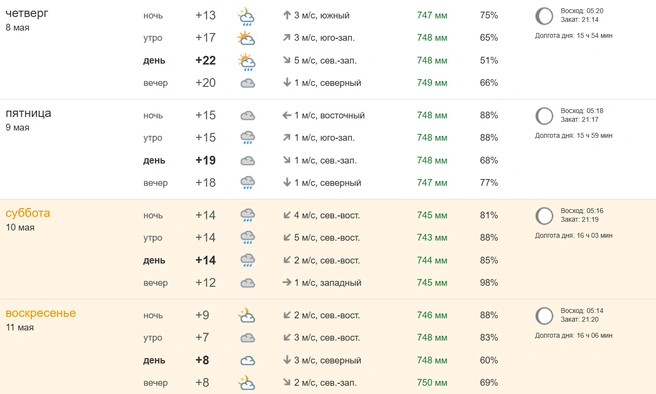Click Friday morning rain cloud icon
Screen dimensions: 656x394
248,138
